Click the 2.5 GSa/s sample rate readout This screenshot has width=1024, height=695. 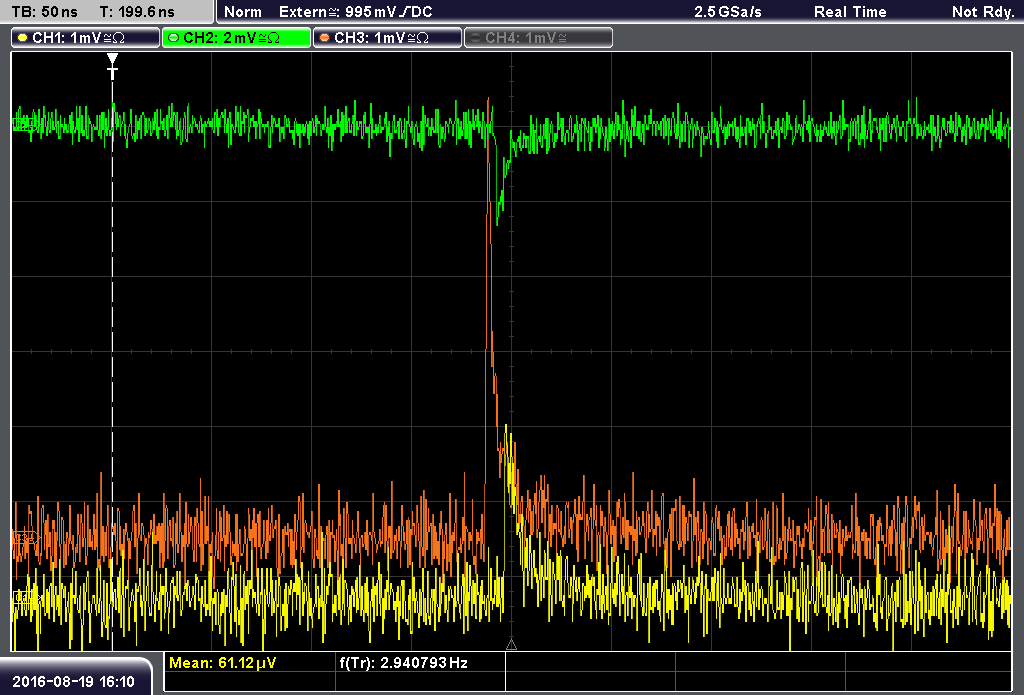coord(728,12)
